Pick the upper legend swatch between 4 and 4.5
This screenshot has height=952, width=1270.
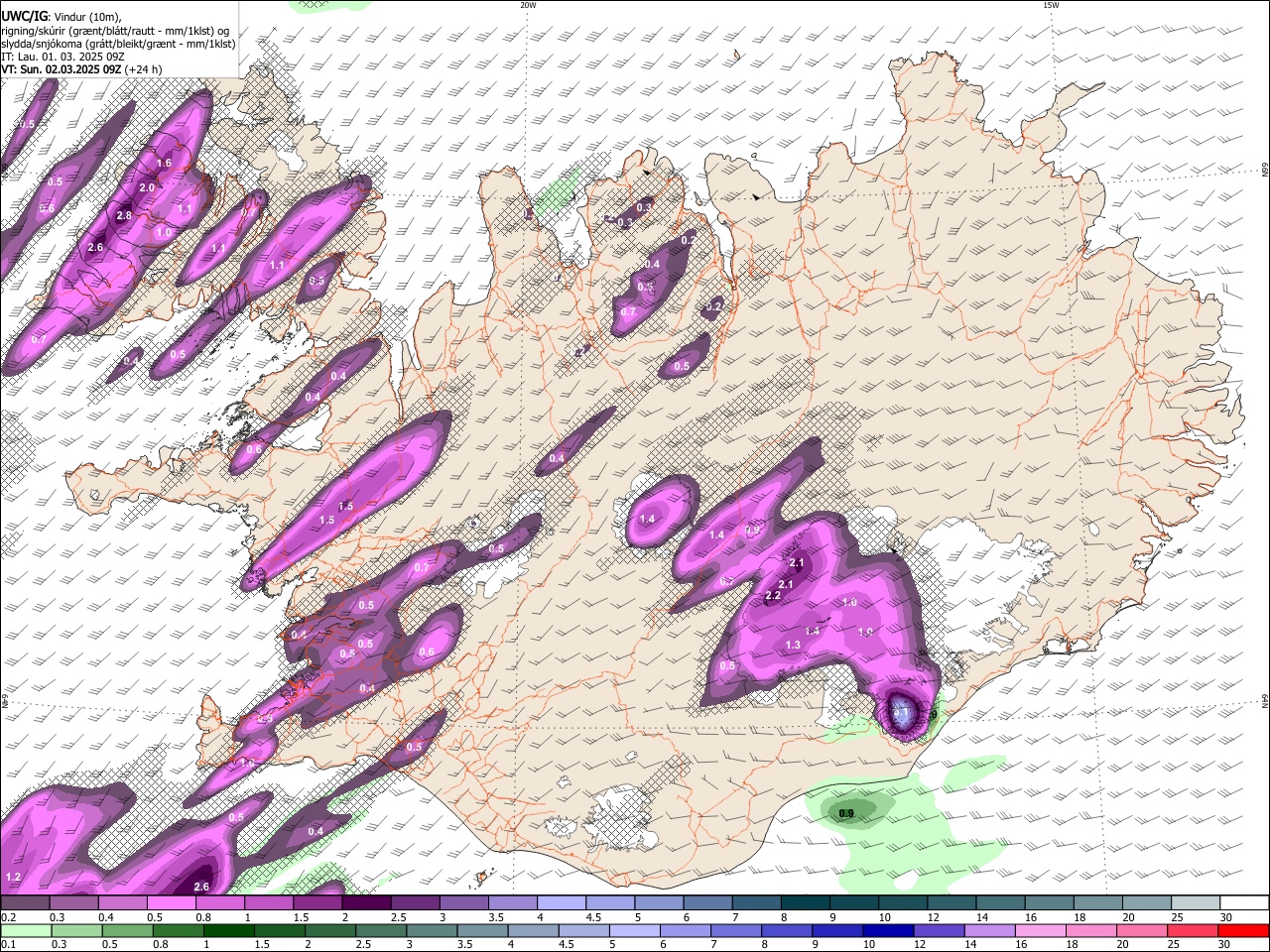coord(560,902)
